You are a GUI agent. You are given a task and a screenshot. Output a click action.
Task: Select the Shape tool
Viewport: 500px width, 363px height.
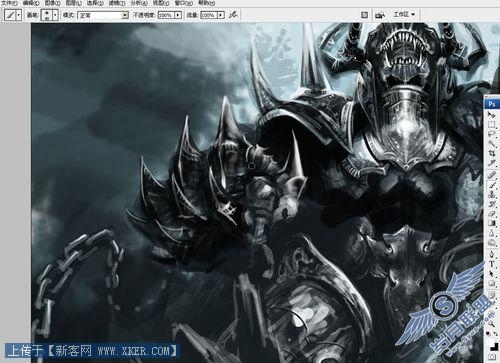pos(492,283)
